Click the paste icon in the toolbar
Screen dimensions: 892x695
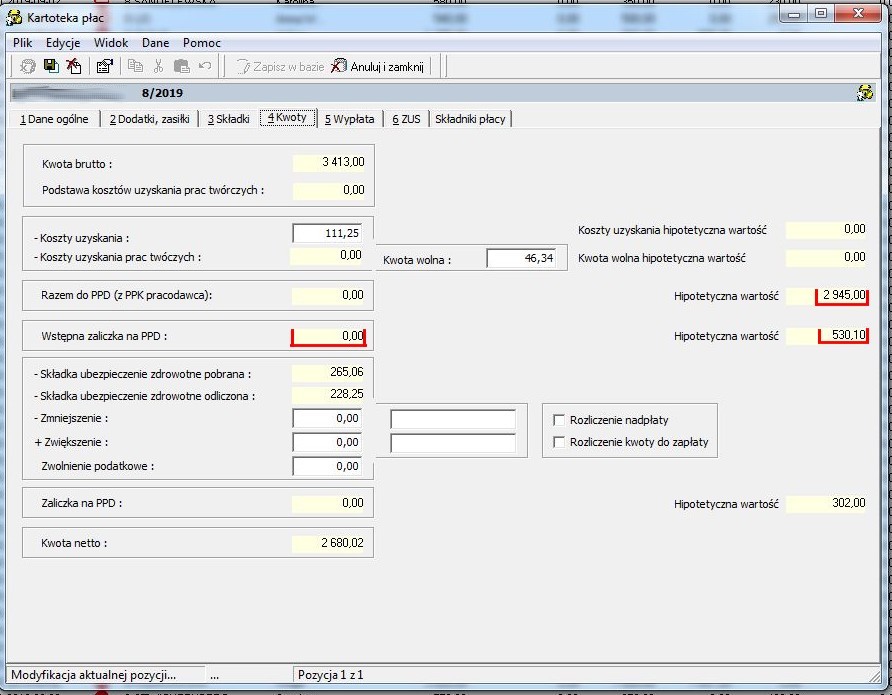pyautogui.click(x=181, y=66)
